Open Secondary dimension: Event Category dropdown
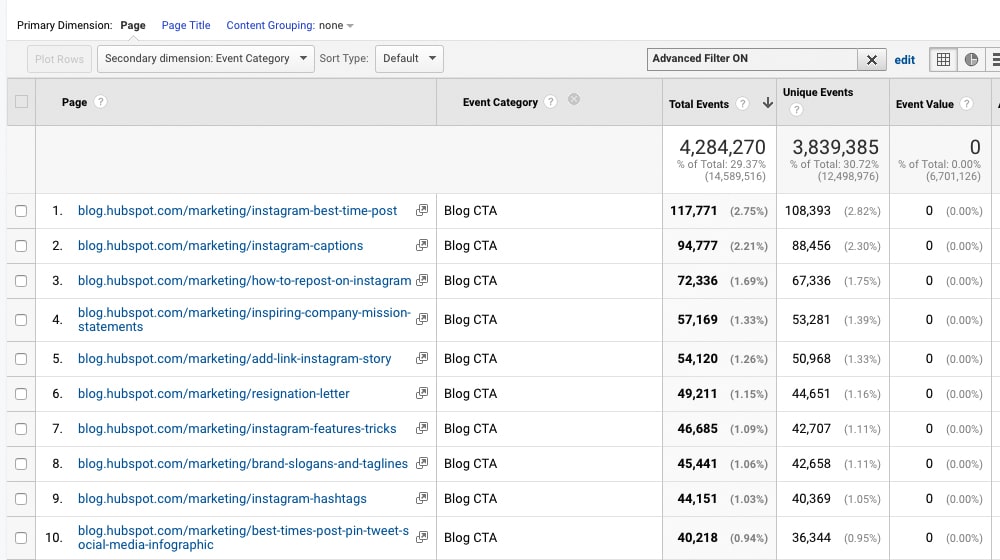 (205, 59)
